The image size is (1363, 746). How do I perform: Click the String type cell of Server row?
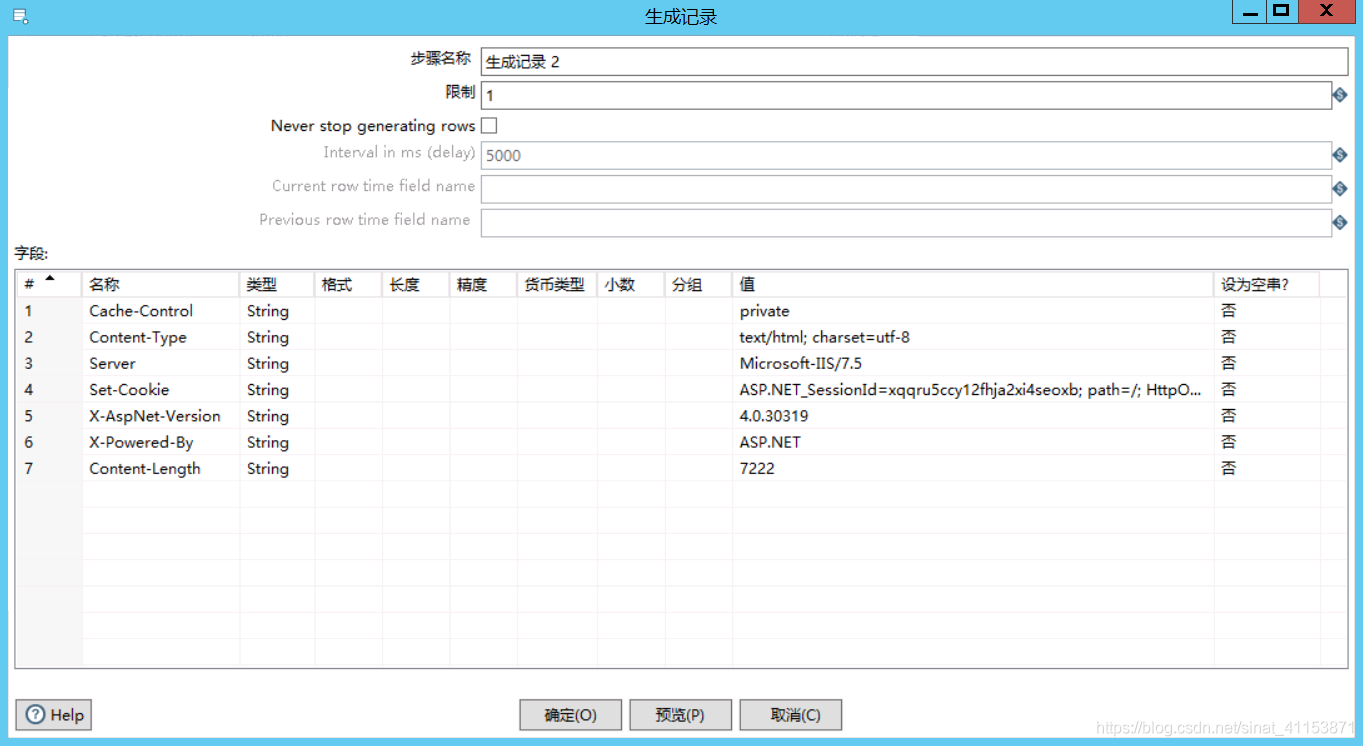coord(277,363)
